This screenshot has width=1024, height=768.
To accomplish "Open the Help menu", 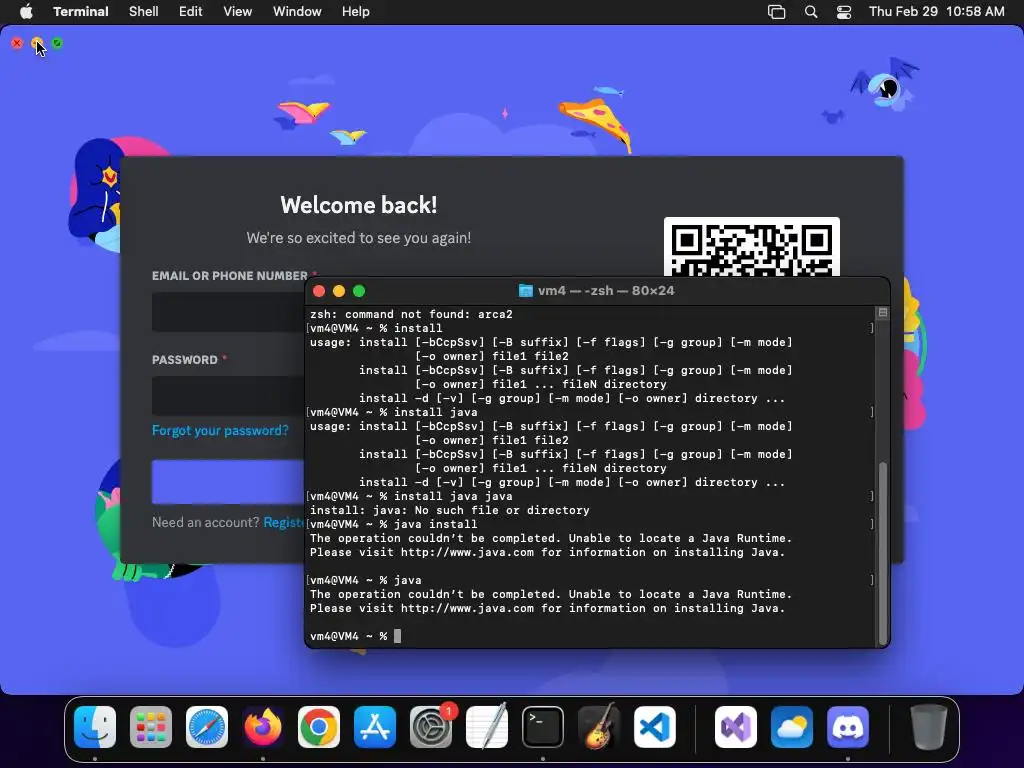I will coord(356,12).
